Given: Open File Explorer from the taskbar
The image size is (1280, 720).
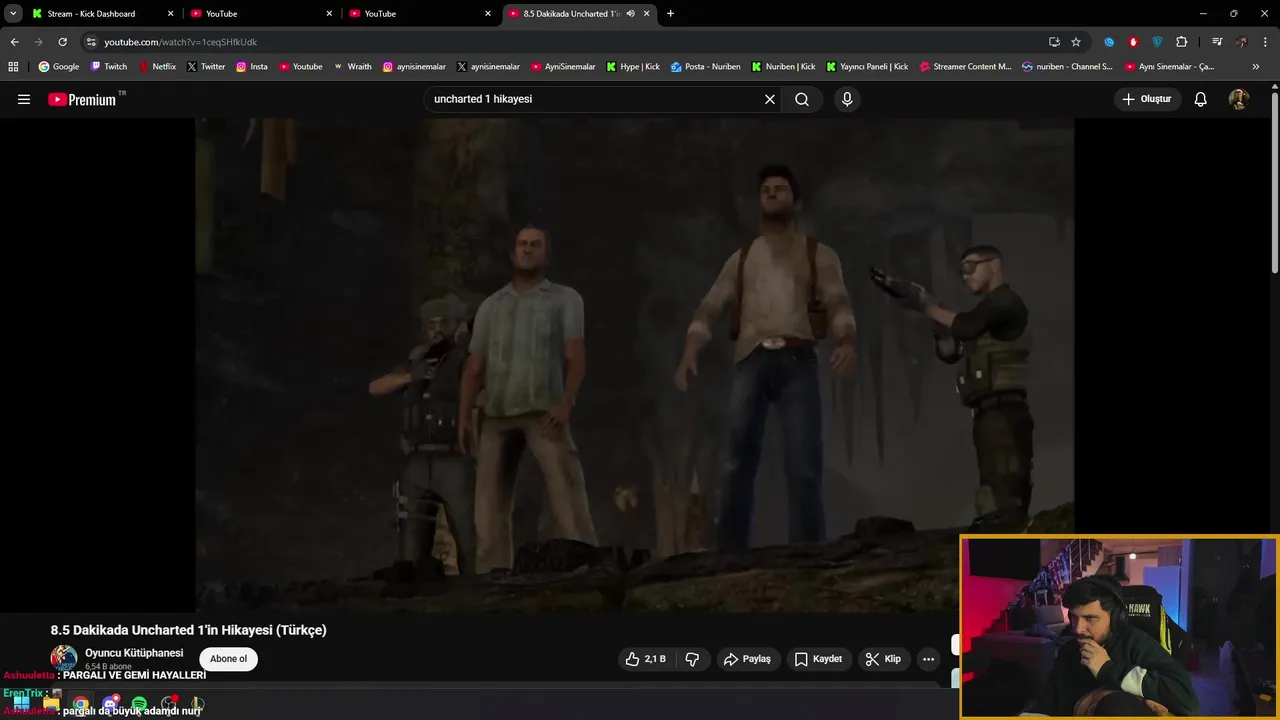Looking at the screenshot, I should tap(51, 704).
